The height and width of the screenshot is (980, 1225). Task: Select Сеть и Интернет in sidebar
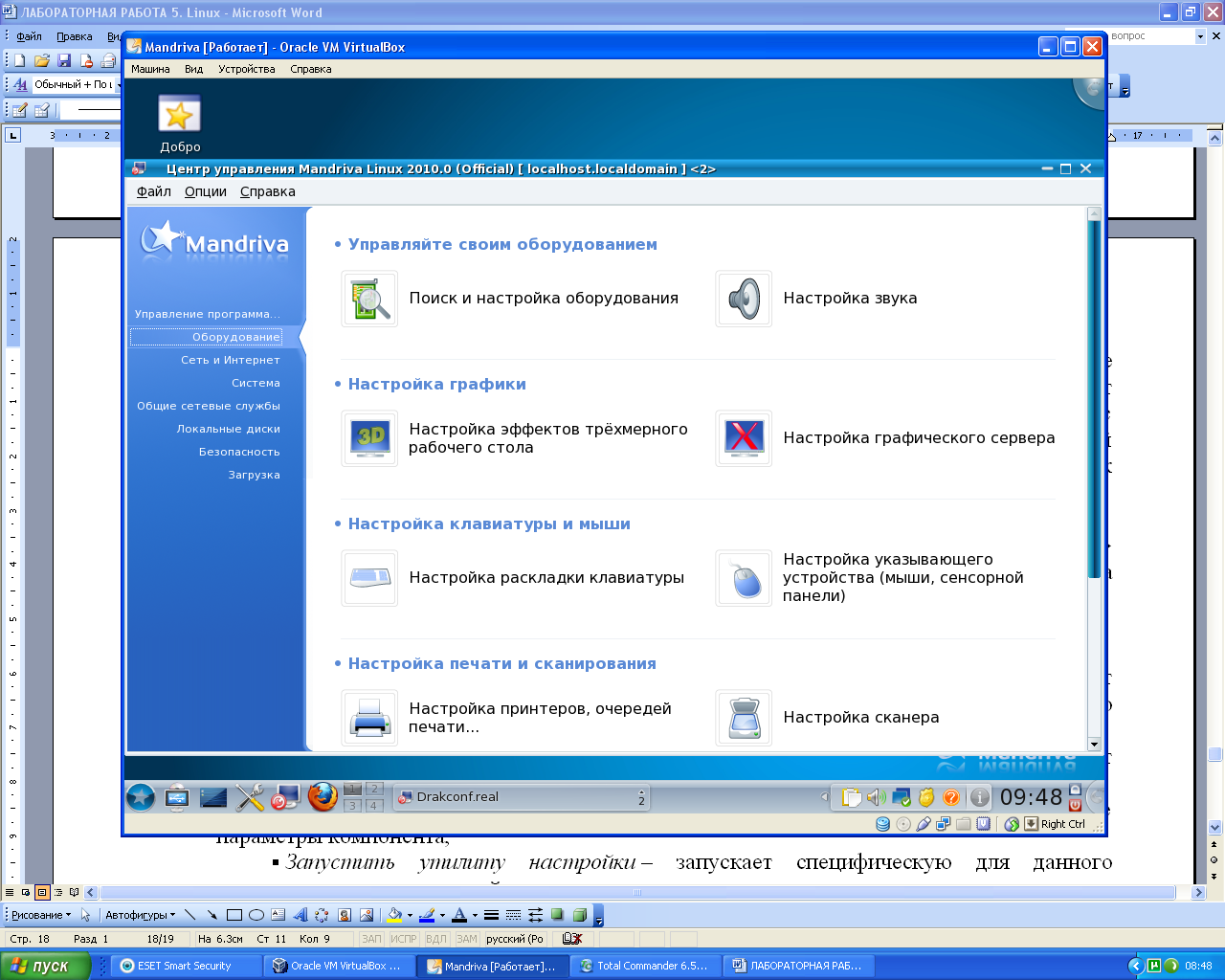click(231, 360)
